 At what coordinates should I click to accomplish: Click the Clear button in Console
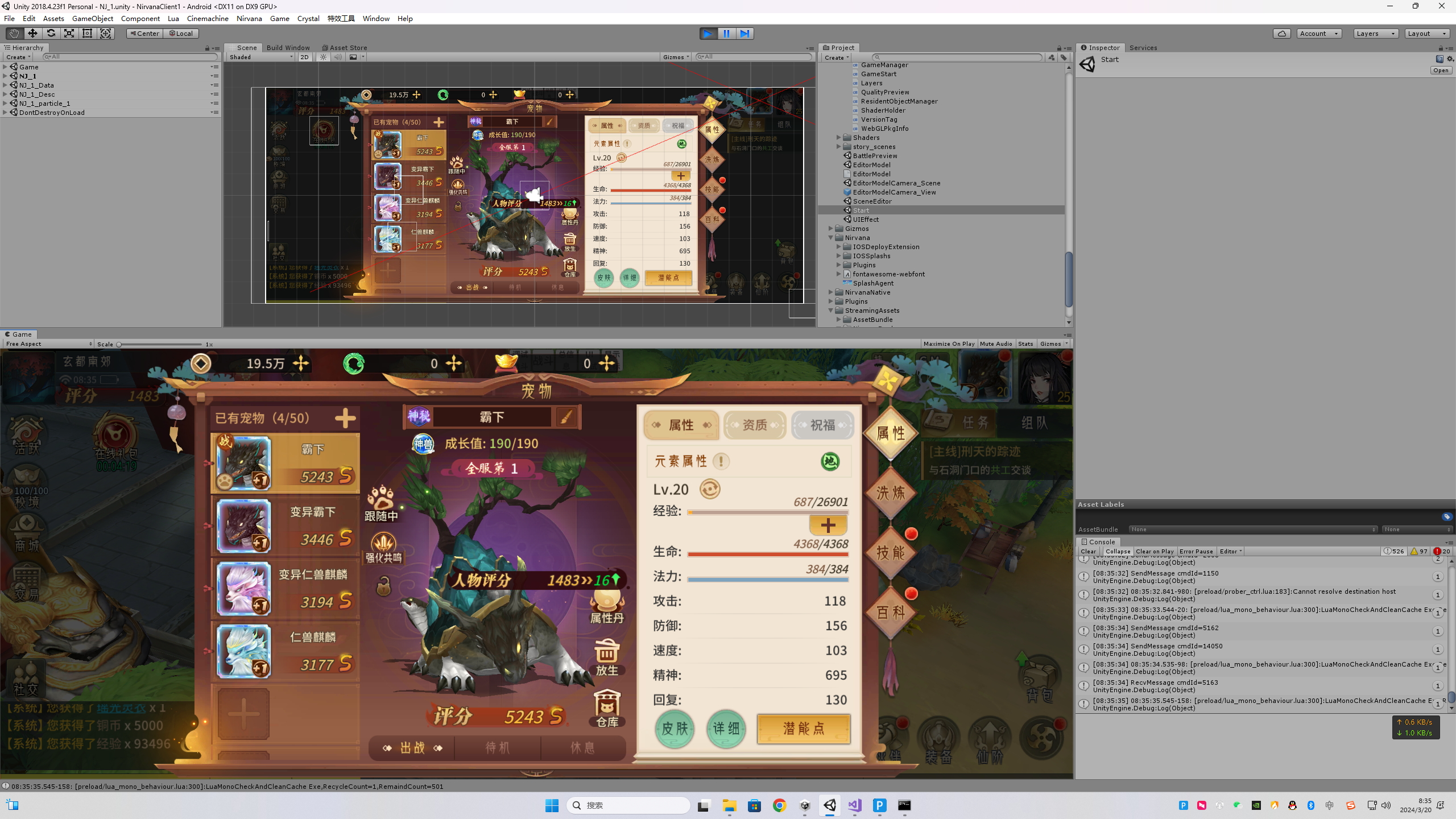click(x=1088, y=551)
